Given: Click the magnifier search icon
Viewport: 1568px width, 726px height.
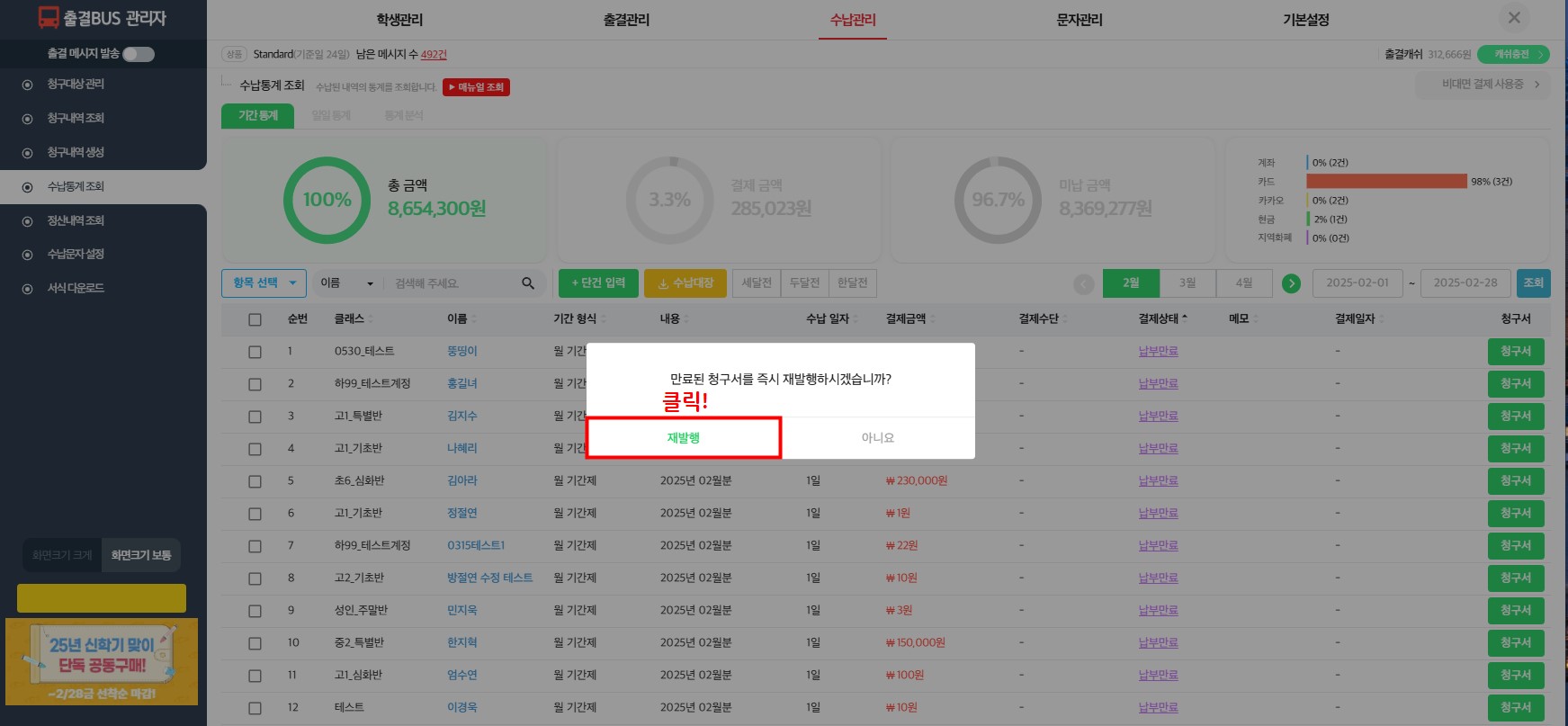Looking at the screenshot, I should pos(528,283).
